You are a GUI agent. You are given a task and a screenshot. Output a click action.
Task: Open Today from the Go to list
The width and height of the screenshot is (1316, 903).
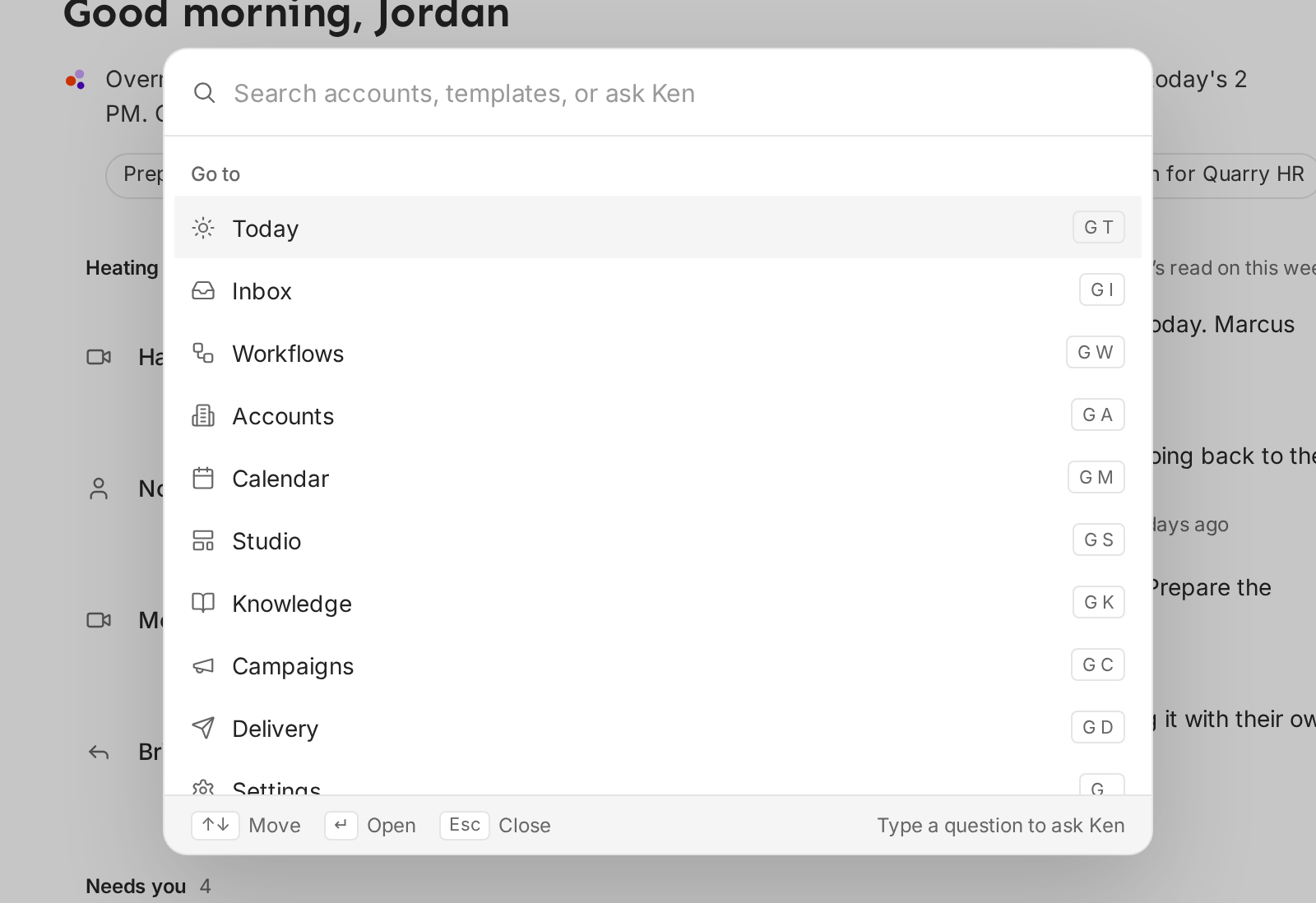click(x=658, y=227)
